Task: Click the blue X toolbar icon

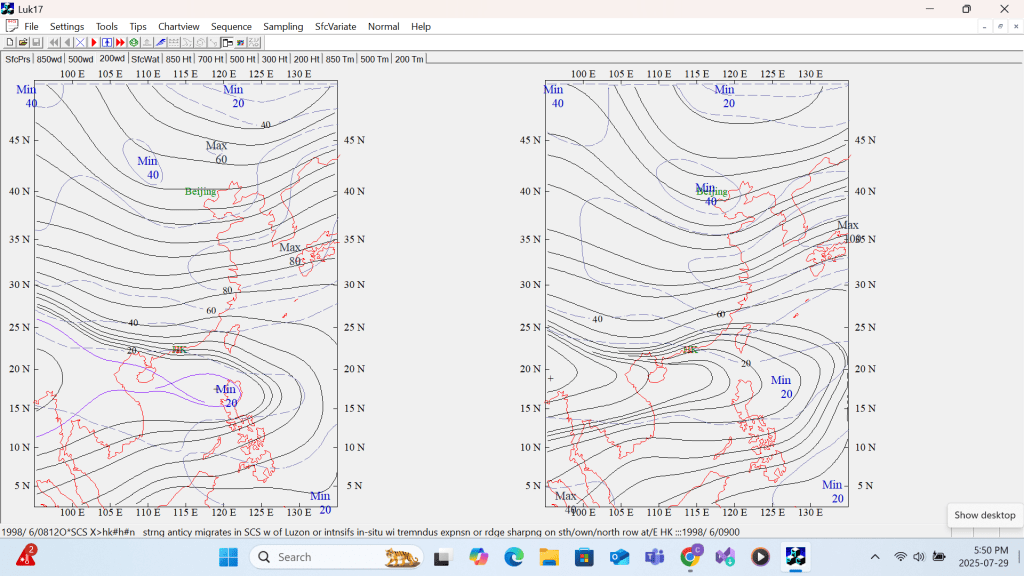Action: click(x=80, y=43)
